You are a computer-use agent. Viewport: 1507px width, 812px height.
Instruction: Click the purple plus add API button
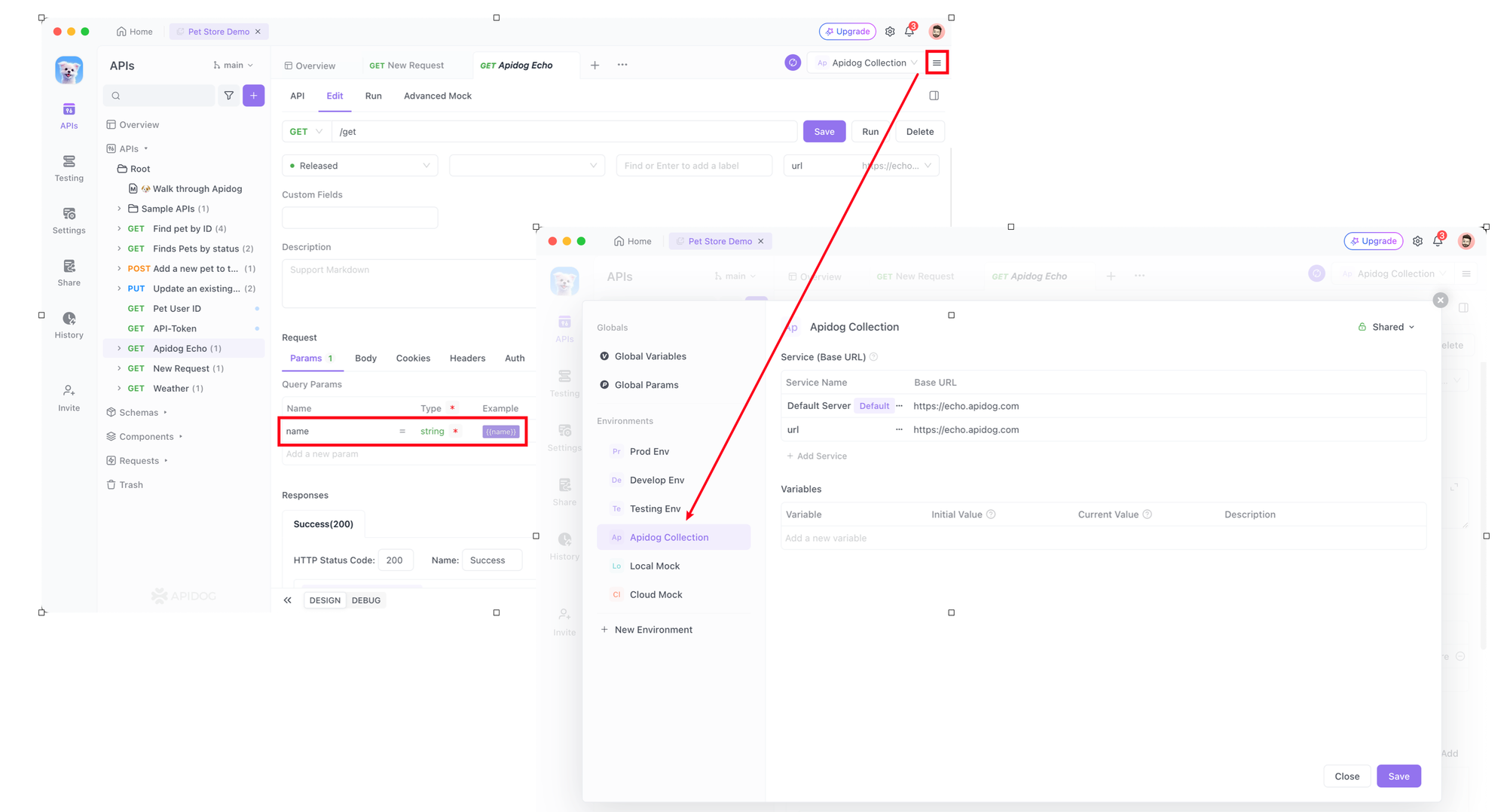[x=254, y=96]
